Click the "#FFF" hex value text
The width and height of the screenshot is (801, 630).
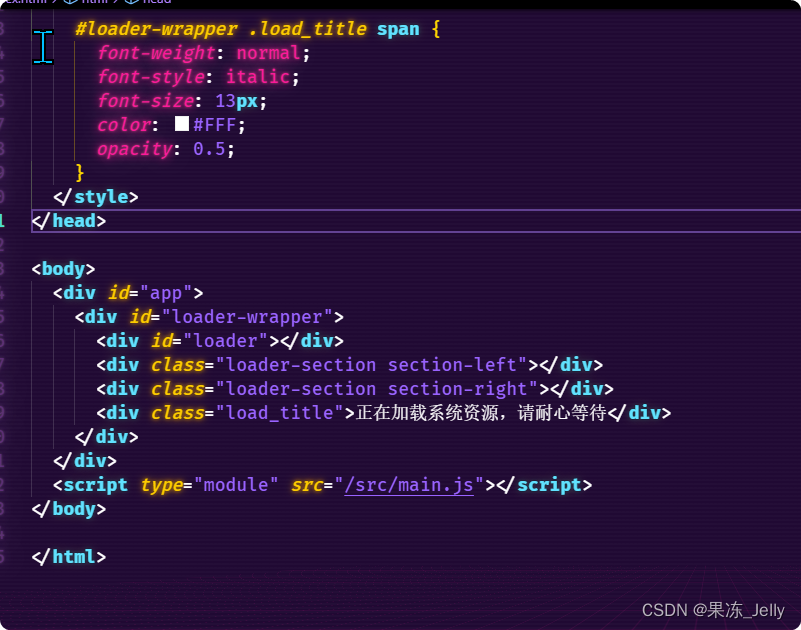[x=215, y=125]
